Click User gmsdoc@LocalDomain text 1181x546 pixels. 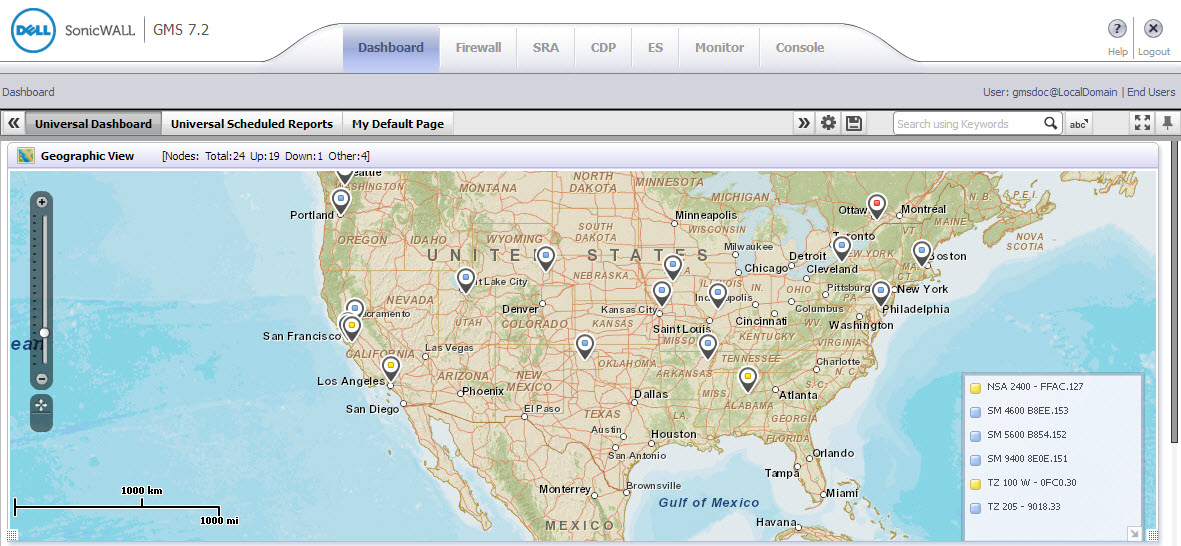click(x=1050, y=92)
